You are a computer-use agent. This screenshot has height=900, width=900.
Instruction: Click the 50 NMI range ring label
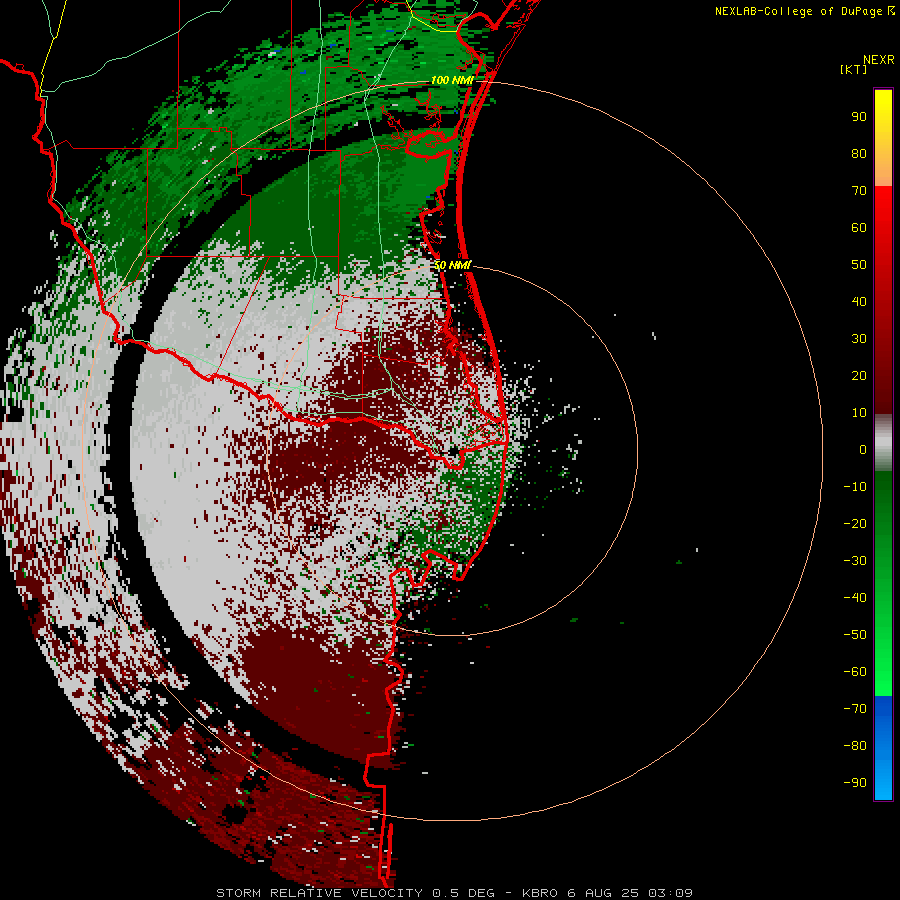tap(452, 265)
